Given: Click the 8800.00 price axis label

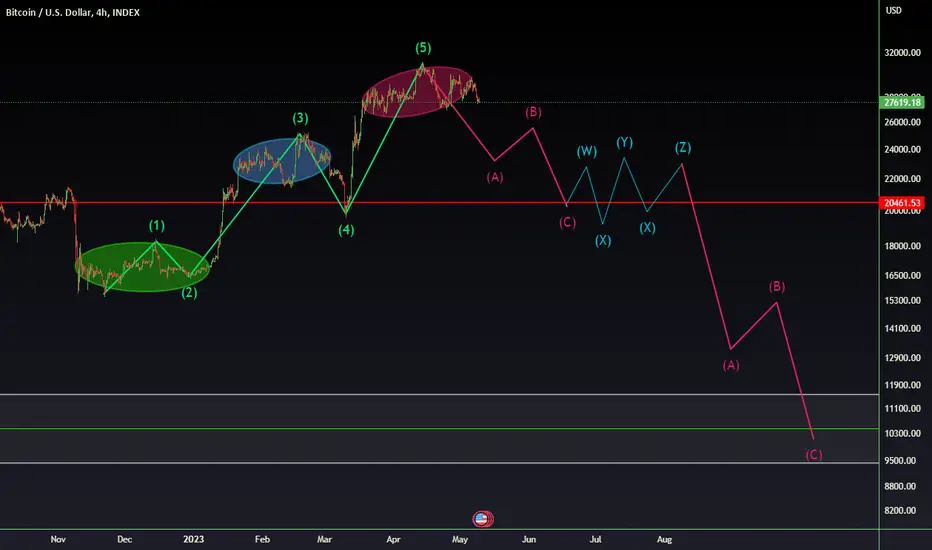Looking at the screenshot, I should point(902,486).
